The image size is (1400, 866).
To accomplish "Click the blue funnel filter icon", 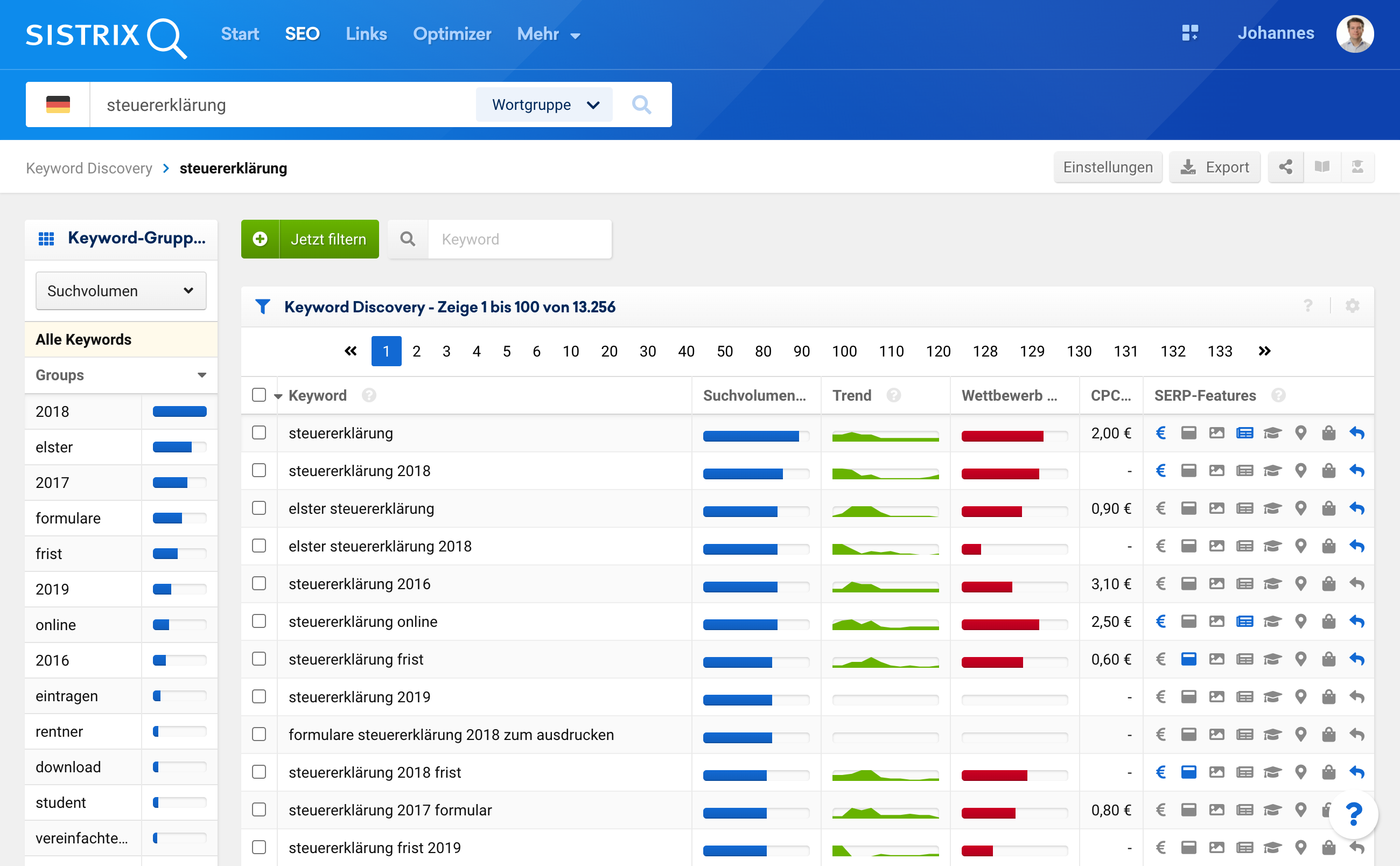I will [262, 307].
